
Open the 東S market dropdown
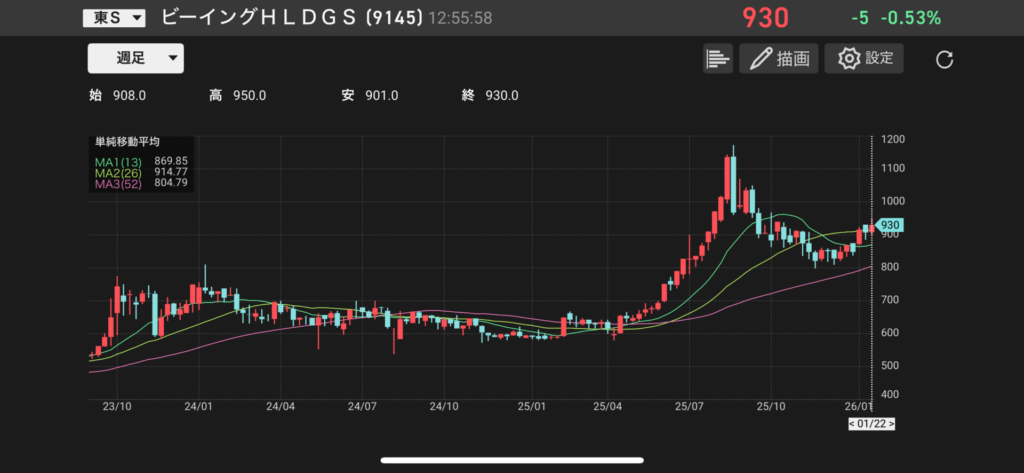(113, 18)
